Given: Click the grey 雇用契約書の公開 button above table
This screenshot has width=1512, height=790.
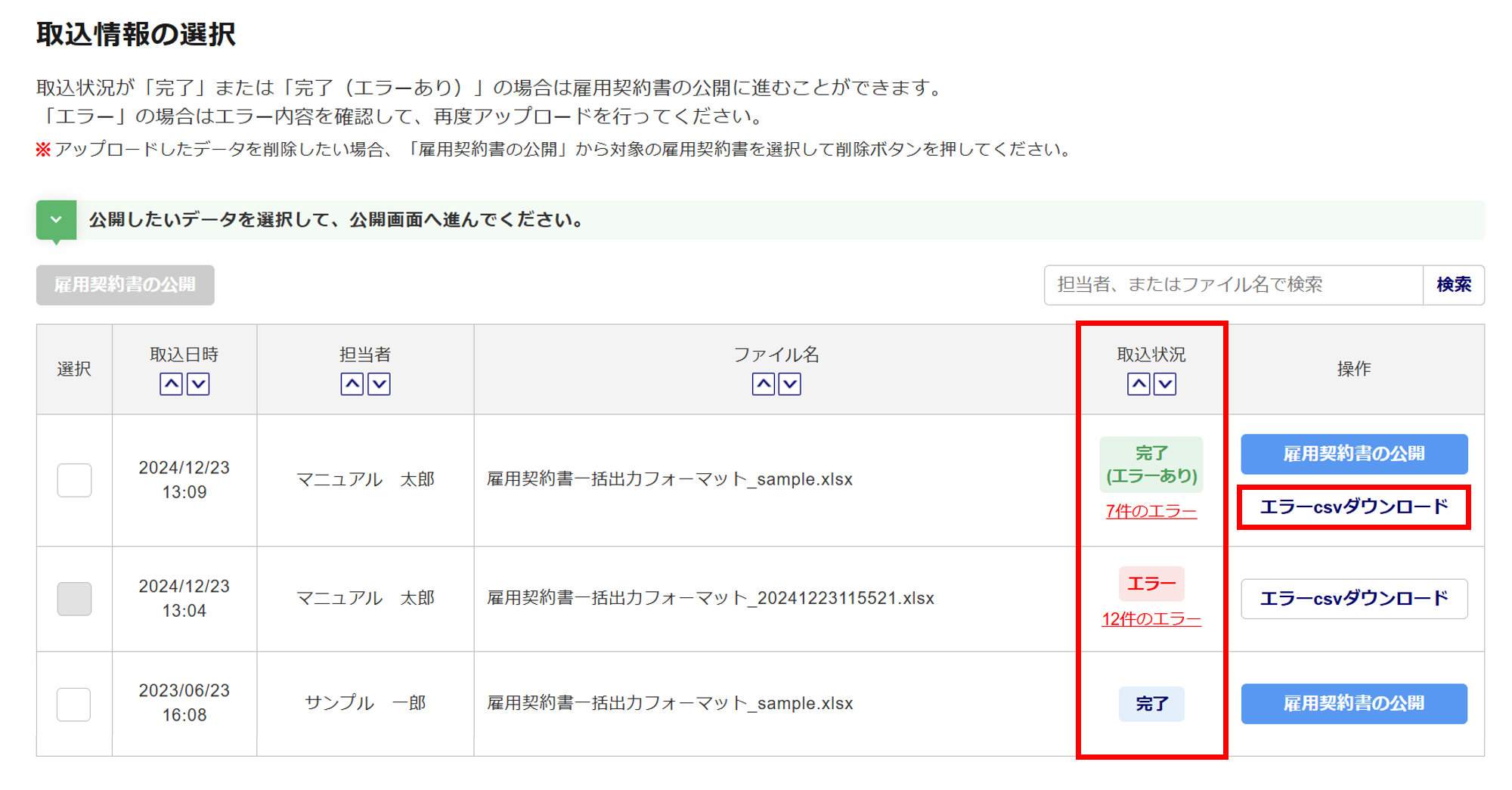Looking at the screenshot, I should (x=125, y=285).
